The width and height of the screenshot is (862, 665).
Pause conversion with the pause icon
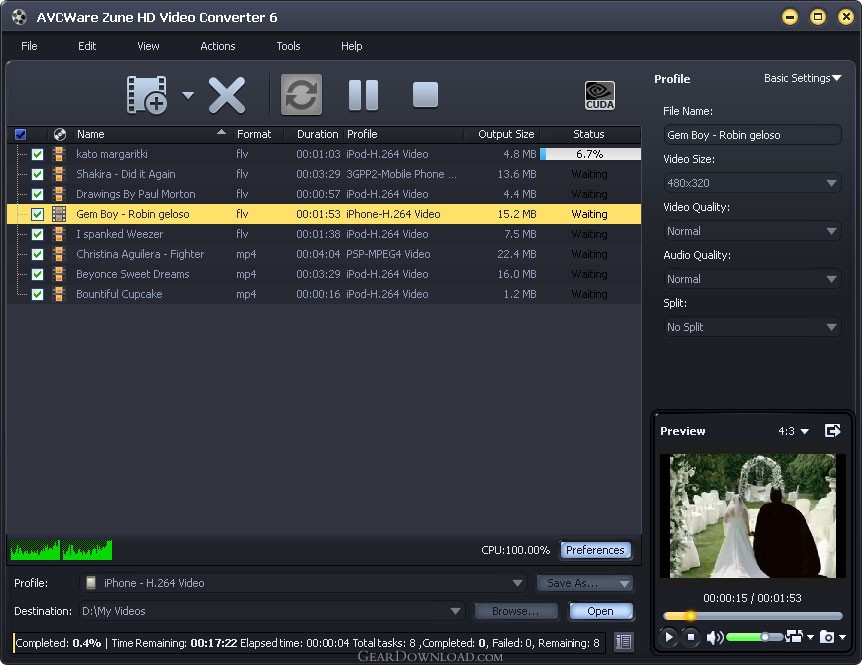(x=363, y=95)
